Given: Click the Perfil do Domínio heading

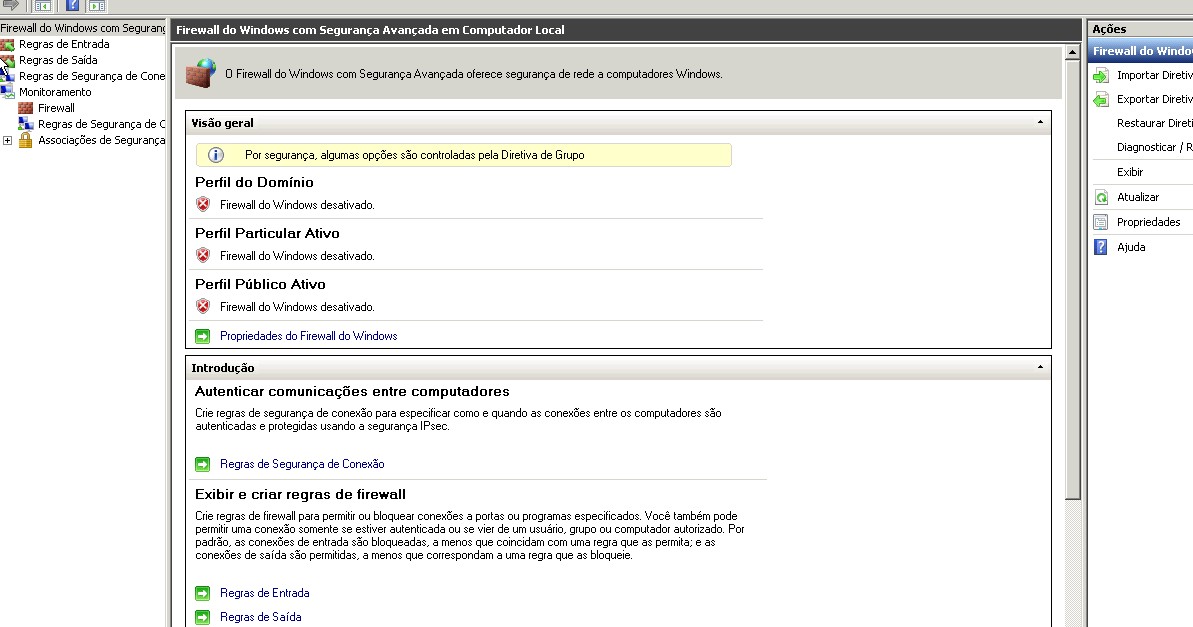Looking at the screenshot, I should coord(254,182).
